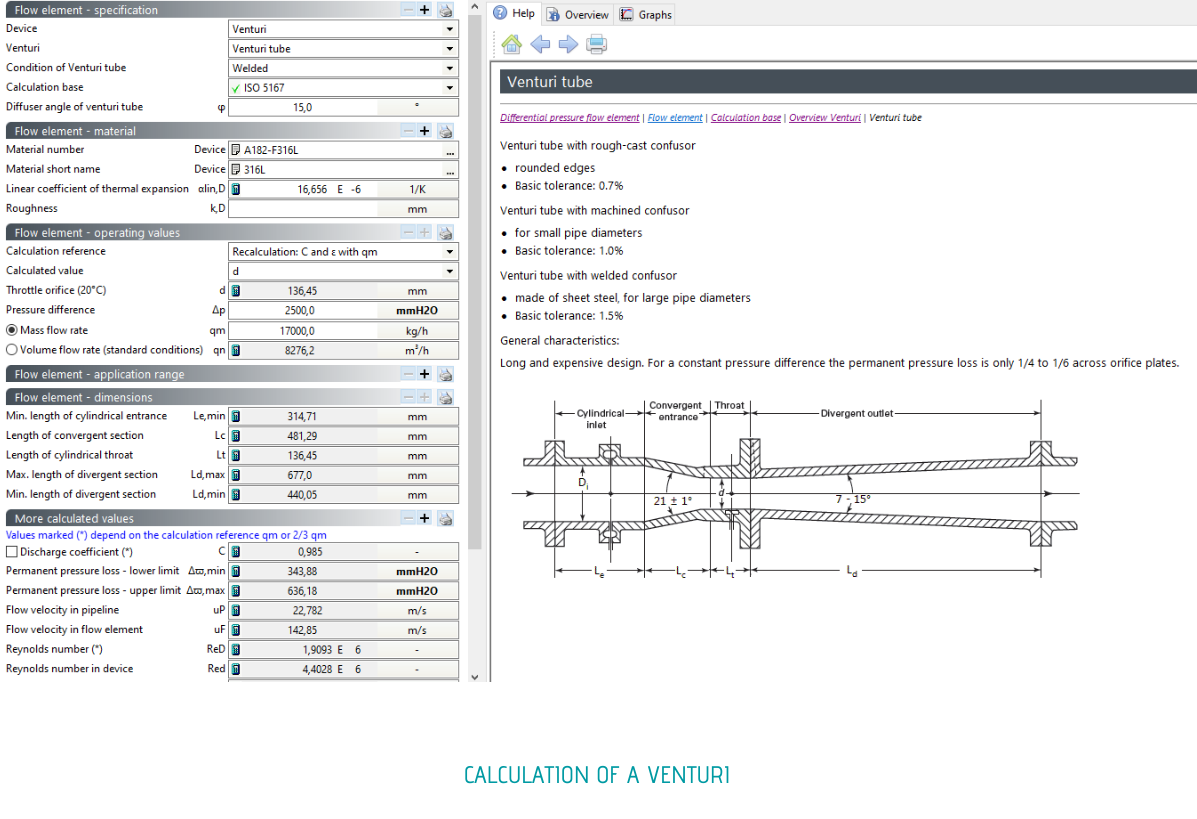Image resolution: width=1197 pixels, height=819 pixels.
Task: Click the ellipsis button of Material number
Action: pyautogui.click(x=450, y=150)
